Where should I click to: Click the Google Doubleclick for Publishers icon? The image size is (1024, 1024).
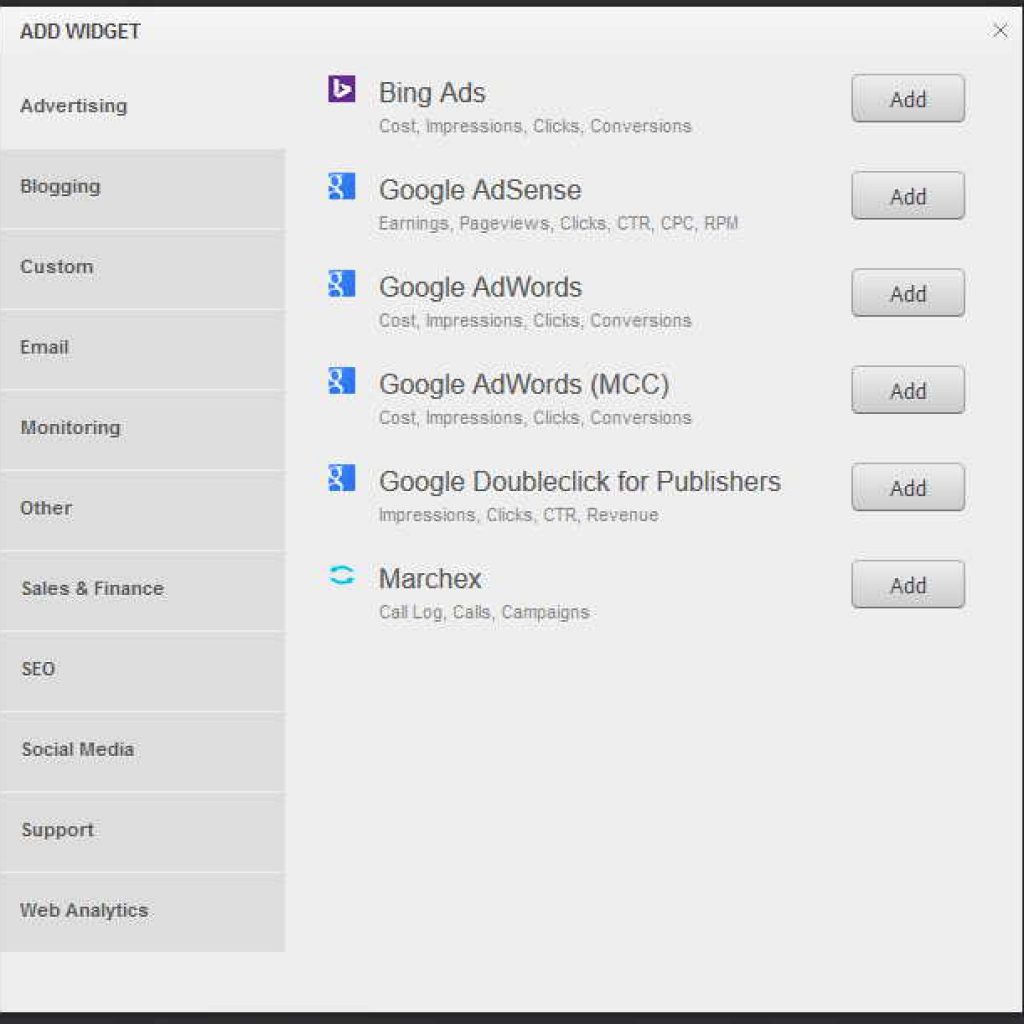pos(342,477)
